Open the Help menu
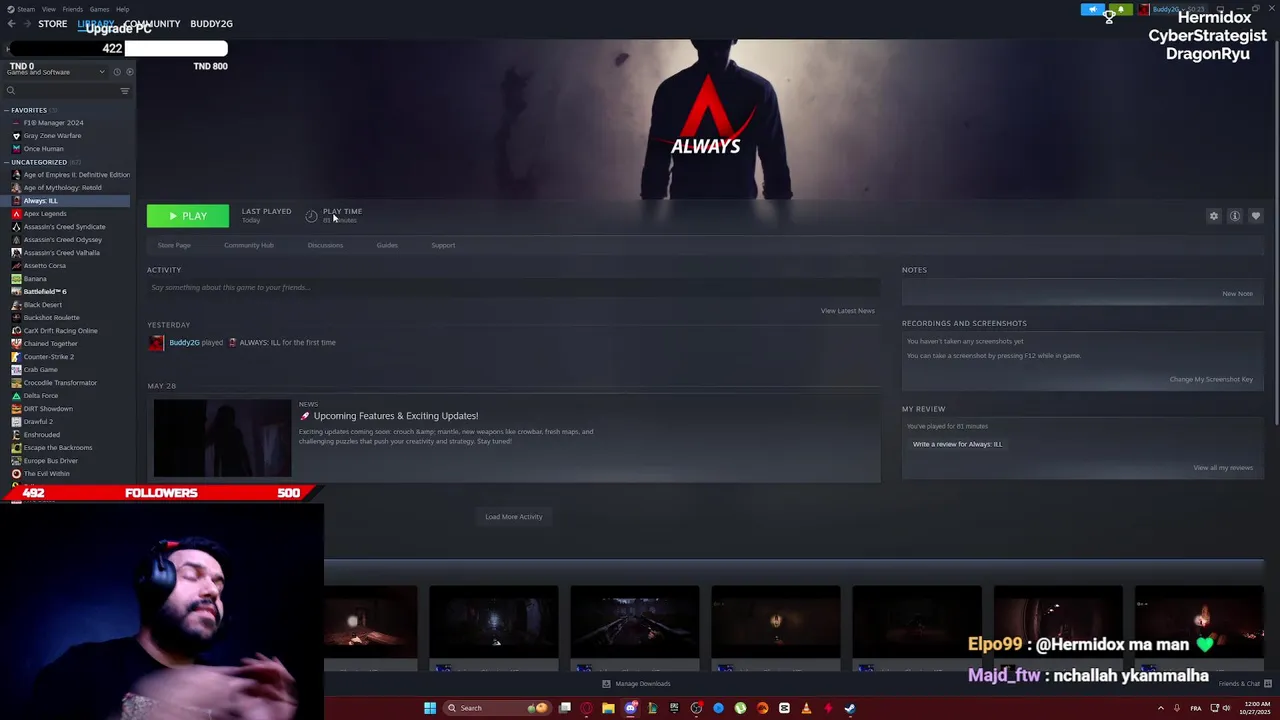This screenshot has width=1280, height=720. [122, 9]
